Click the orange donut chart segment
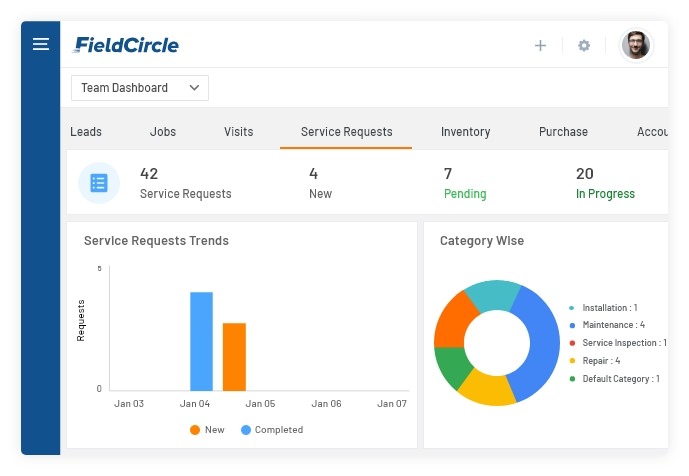689x476 pixels. (x=453, y=323)
